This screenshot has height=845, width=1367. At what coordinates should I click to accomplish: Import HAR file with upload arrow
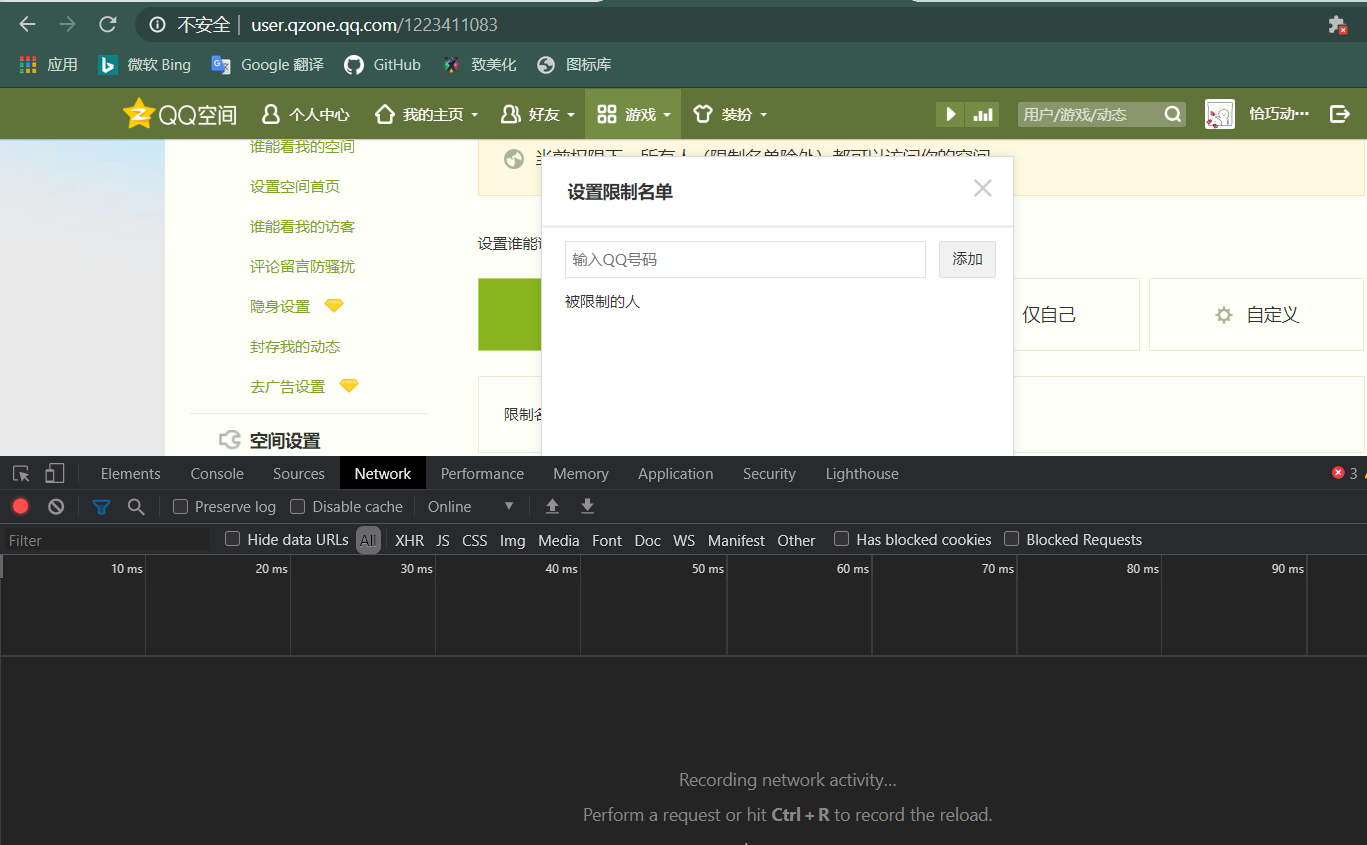552,506
